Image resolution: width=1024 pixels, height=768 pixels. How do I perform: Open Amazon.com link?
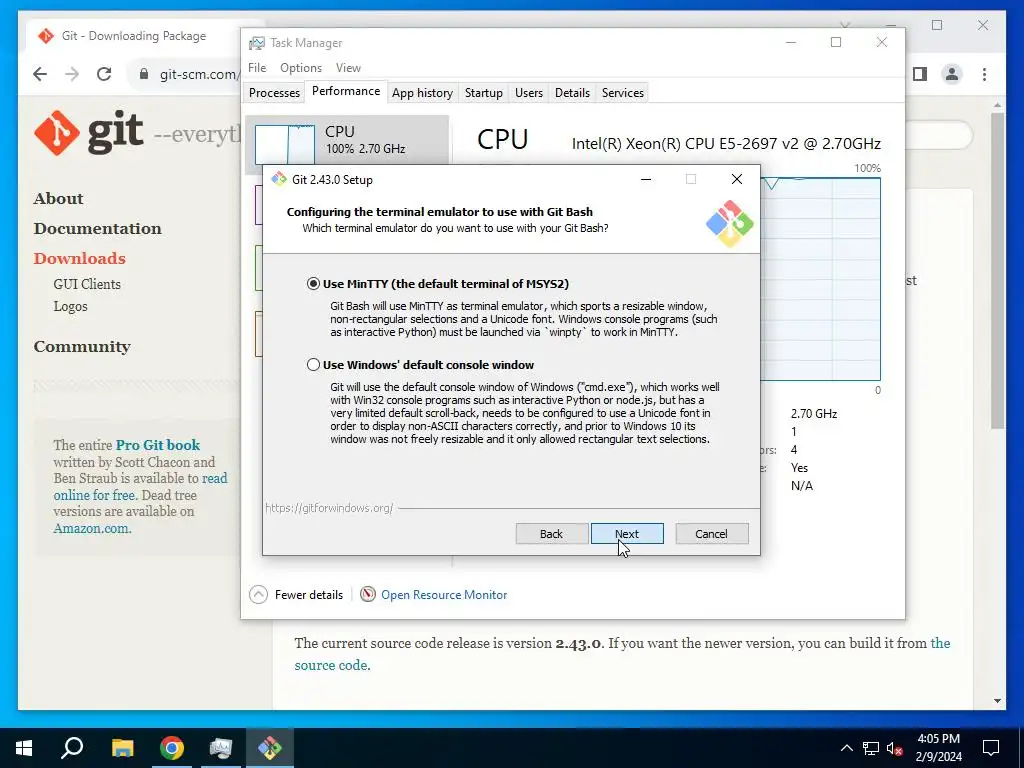click(x=92, y=528)
